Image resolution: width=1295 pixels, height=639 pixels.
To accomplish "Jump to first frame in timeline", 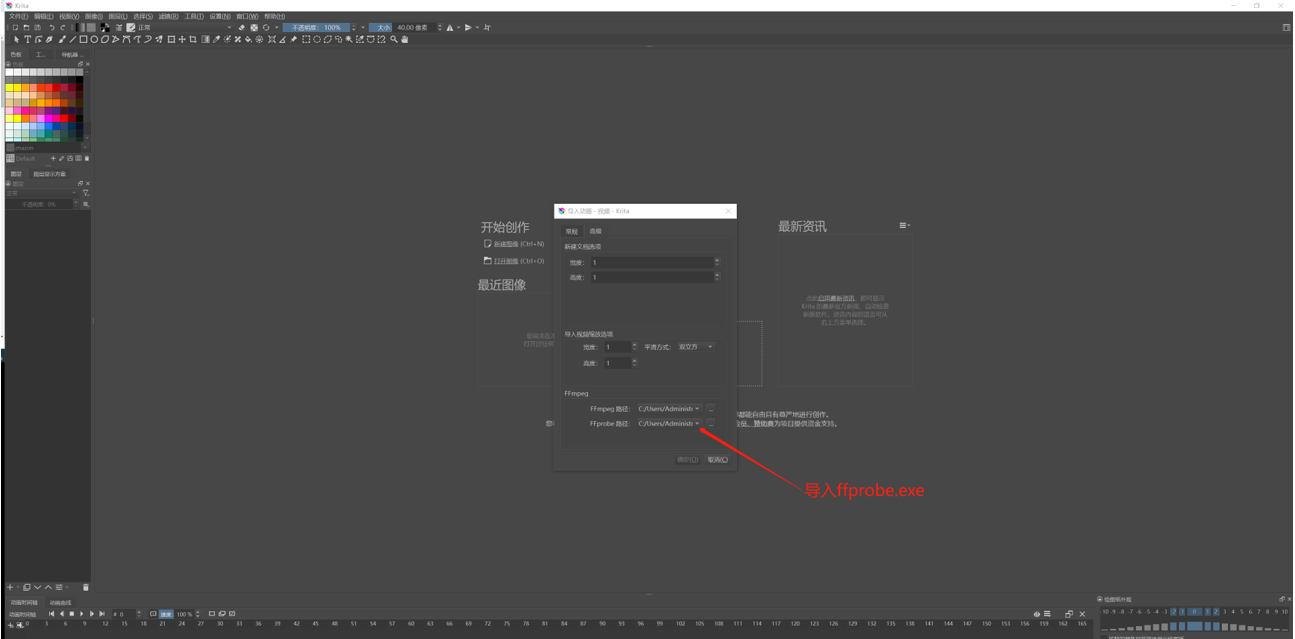I will pyautogui.click(x=52, y=614).
